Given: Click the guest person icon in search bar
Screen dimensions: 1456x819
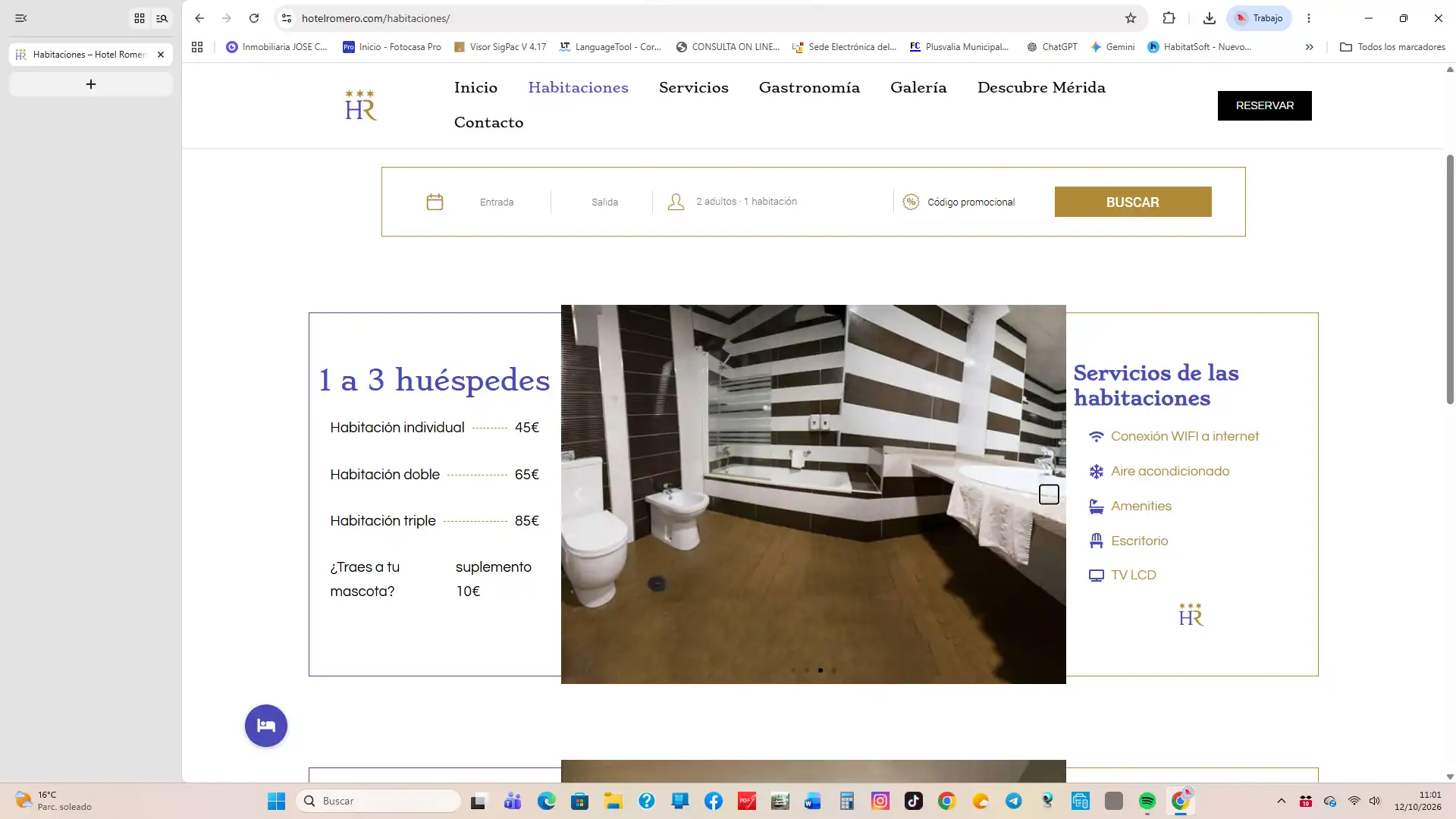Looking at the screenshot, I should click(x=676, y=202).
